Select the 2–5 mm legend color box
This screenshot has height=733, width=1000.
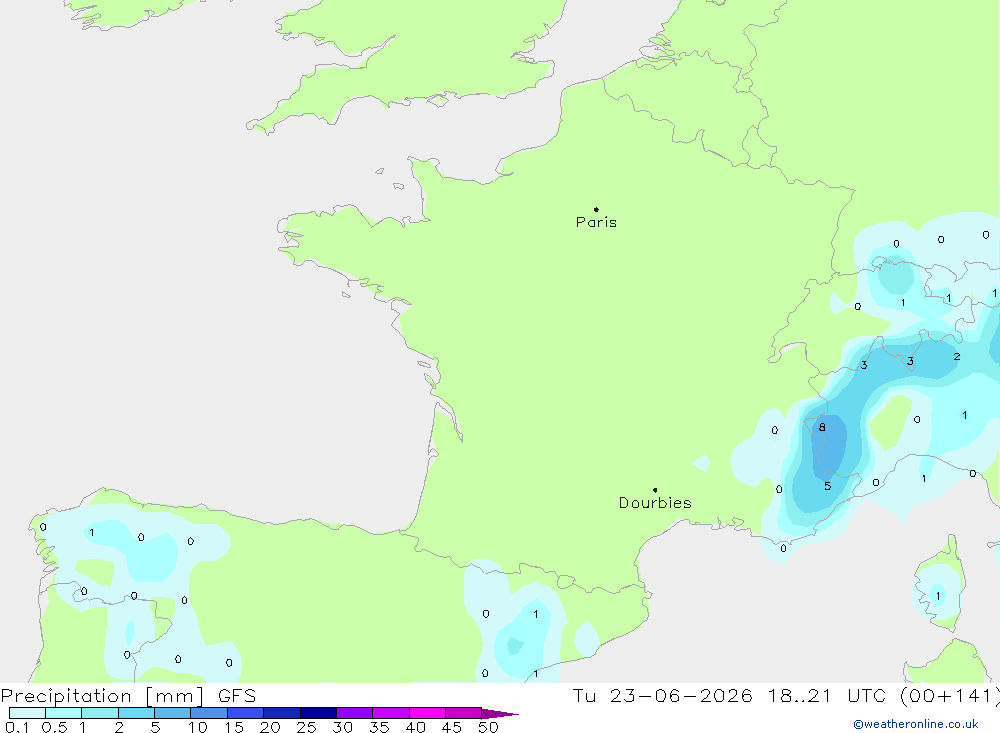[136, 713]
